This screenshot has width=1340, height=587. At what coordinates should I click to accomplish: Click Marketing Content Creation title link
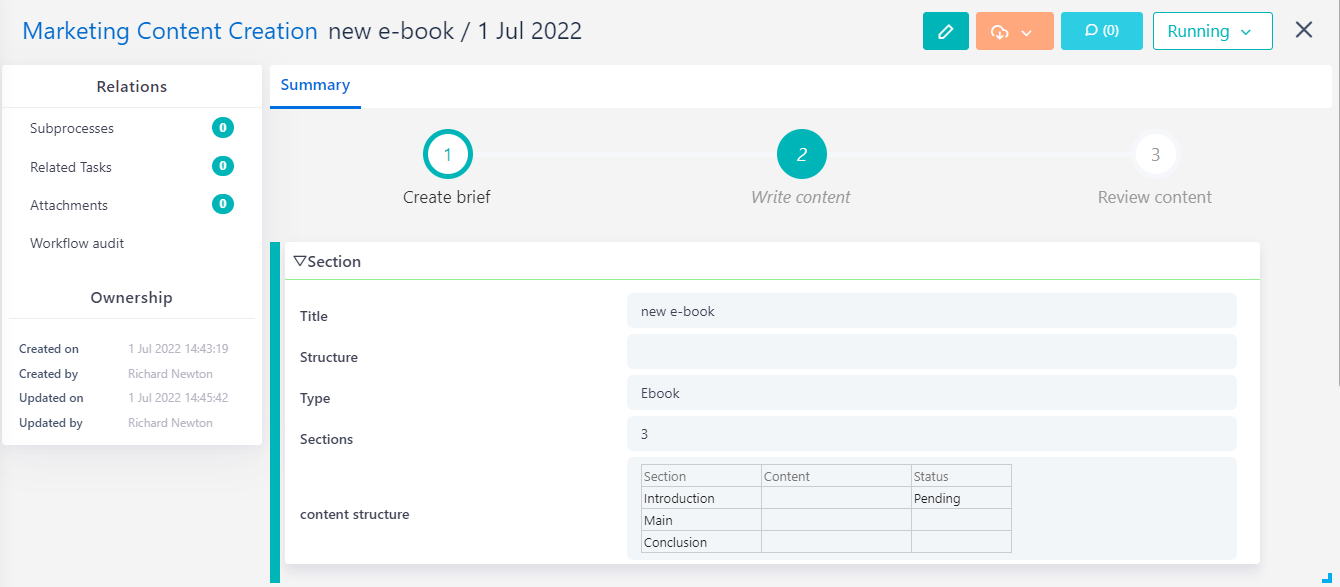[x=170, y=31]
